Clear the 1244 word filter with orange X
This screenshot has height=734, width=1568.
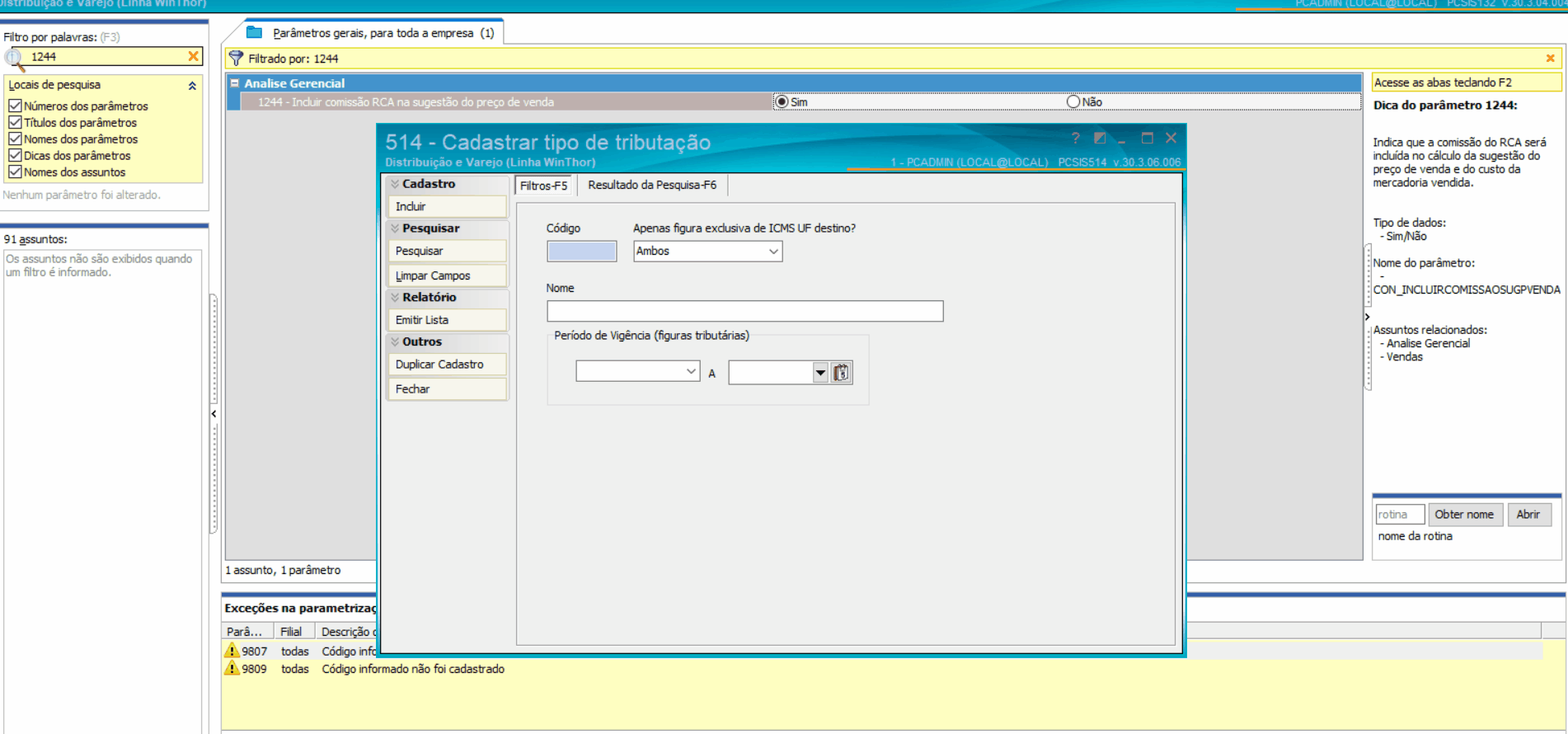tap(194, 56)
